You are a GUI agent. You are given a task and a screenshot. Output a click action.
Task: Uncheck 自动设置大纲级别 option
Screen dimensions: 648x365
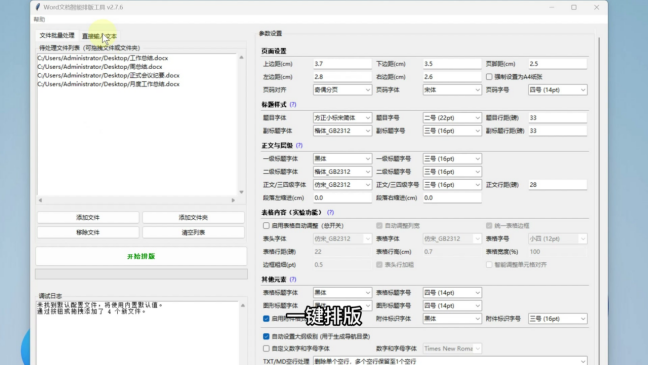266,336
